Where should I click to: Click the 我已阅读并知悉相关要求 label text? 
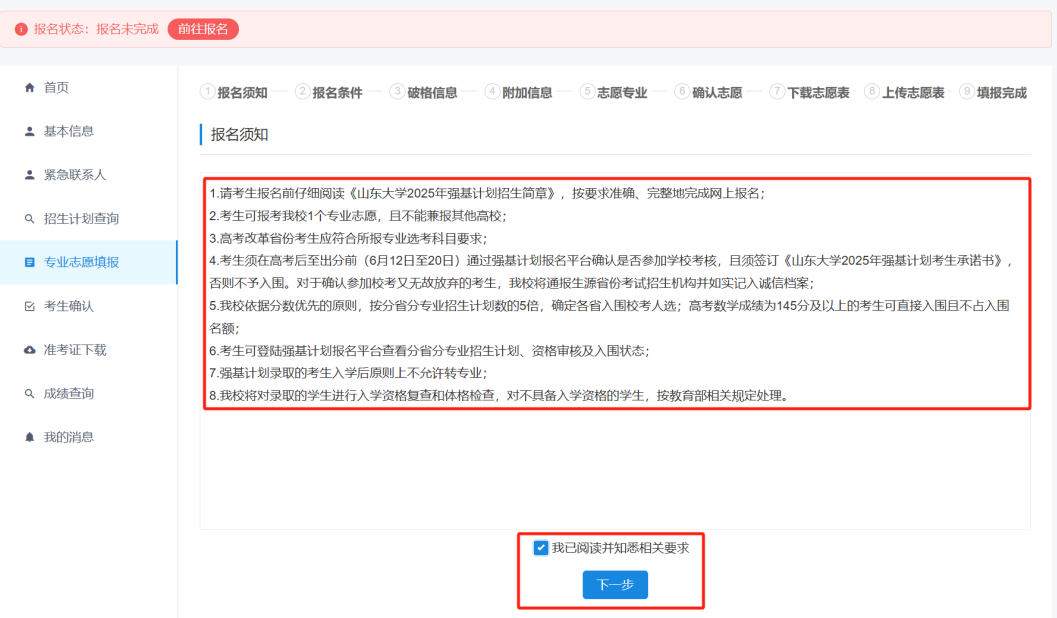coord(620,548)
